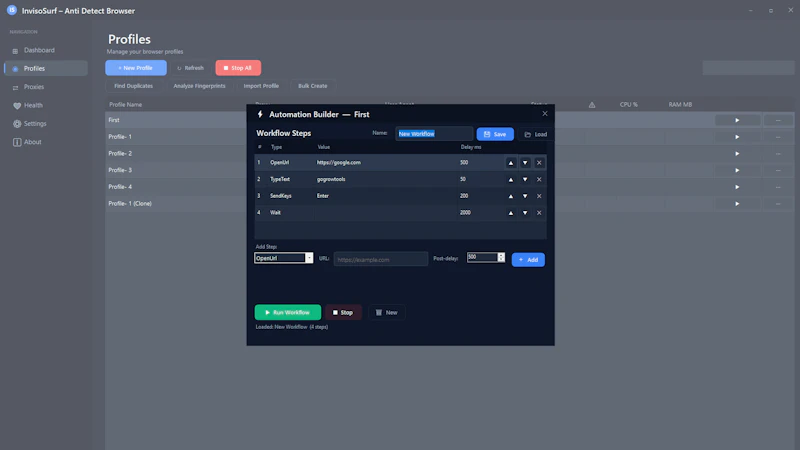Run the workflow

pyautogui.click(x=288, y=312)
